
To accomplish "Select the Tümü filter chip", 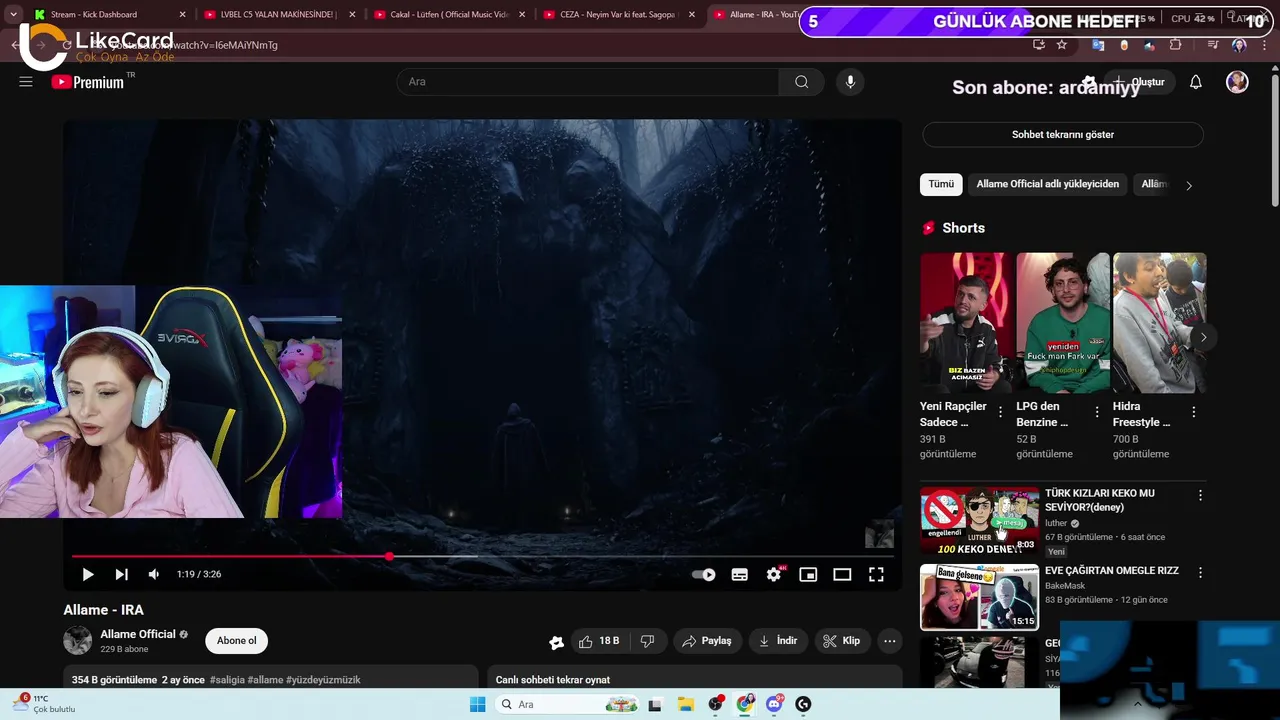I will (x=941, y=184).
